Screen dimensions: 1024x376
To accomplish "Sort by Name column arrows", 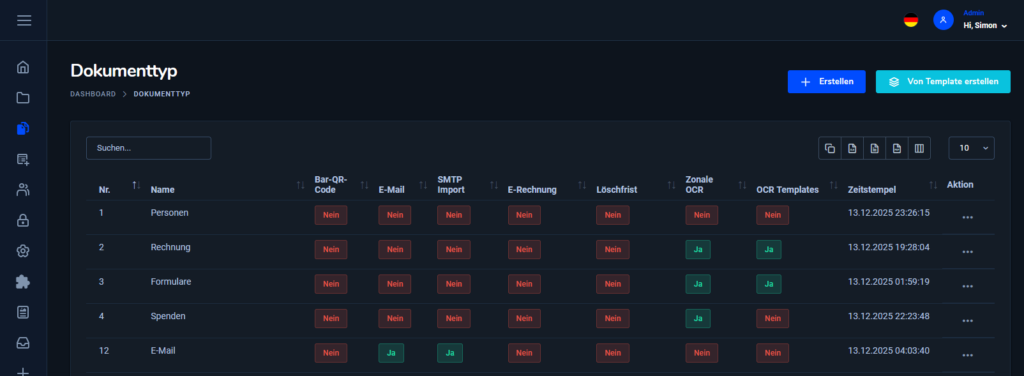I will pos(300,185).
